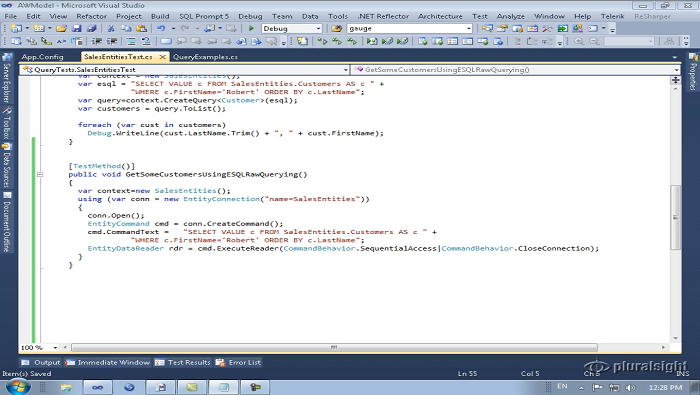Click the editor vertical scrollbar thumb
Viewport: 700px width, 395px height.
coord(675,217)
